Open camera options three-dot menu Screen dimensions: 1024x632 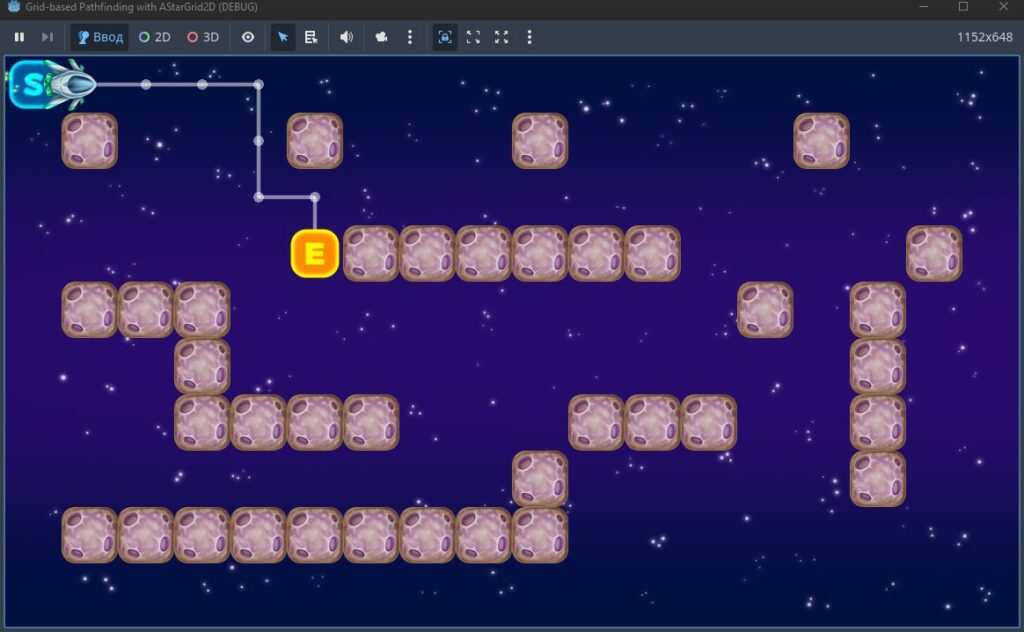point(409,37)
